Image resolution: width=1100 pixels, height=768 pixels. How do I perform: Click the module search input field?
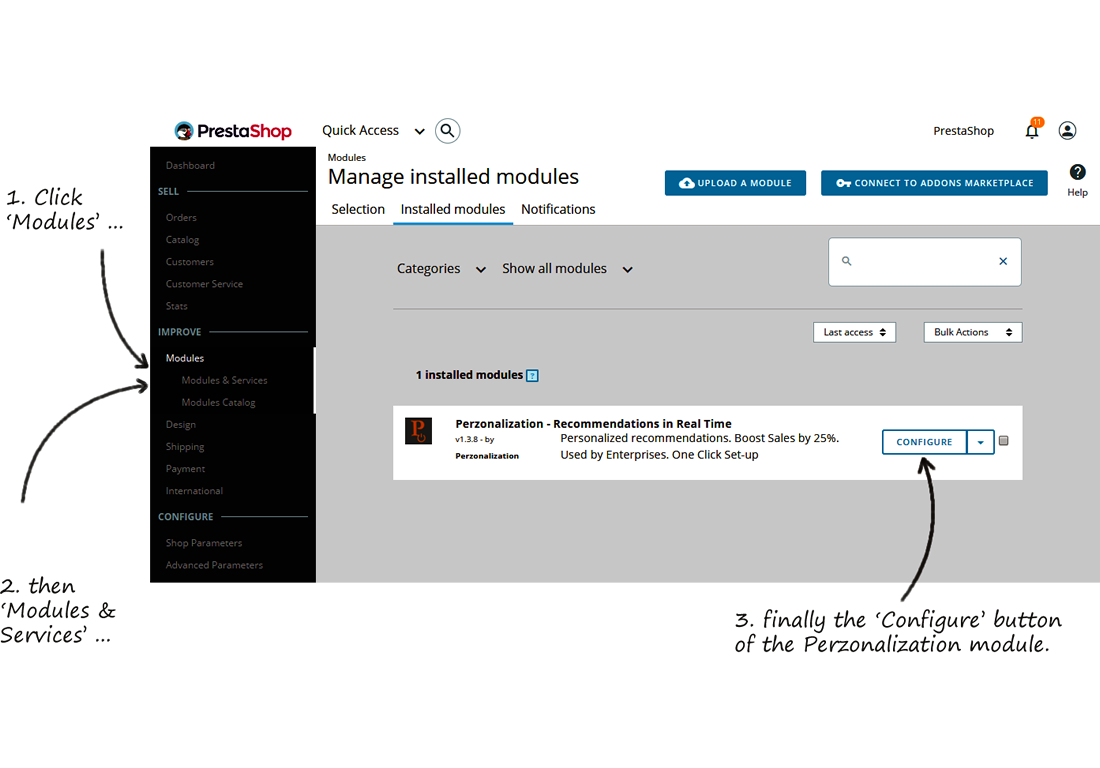click(x=925, y=262)
